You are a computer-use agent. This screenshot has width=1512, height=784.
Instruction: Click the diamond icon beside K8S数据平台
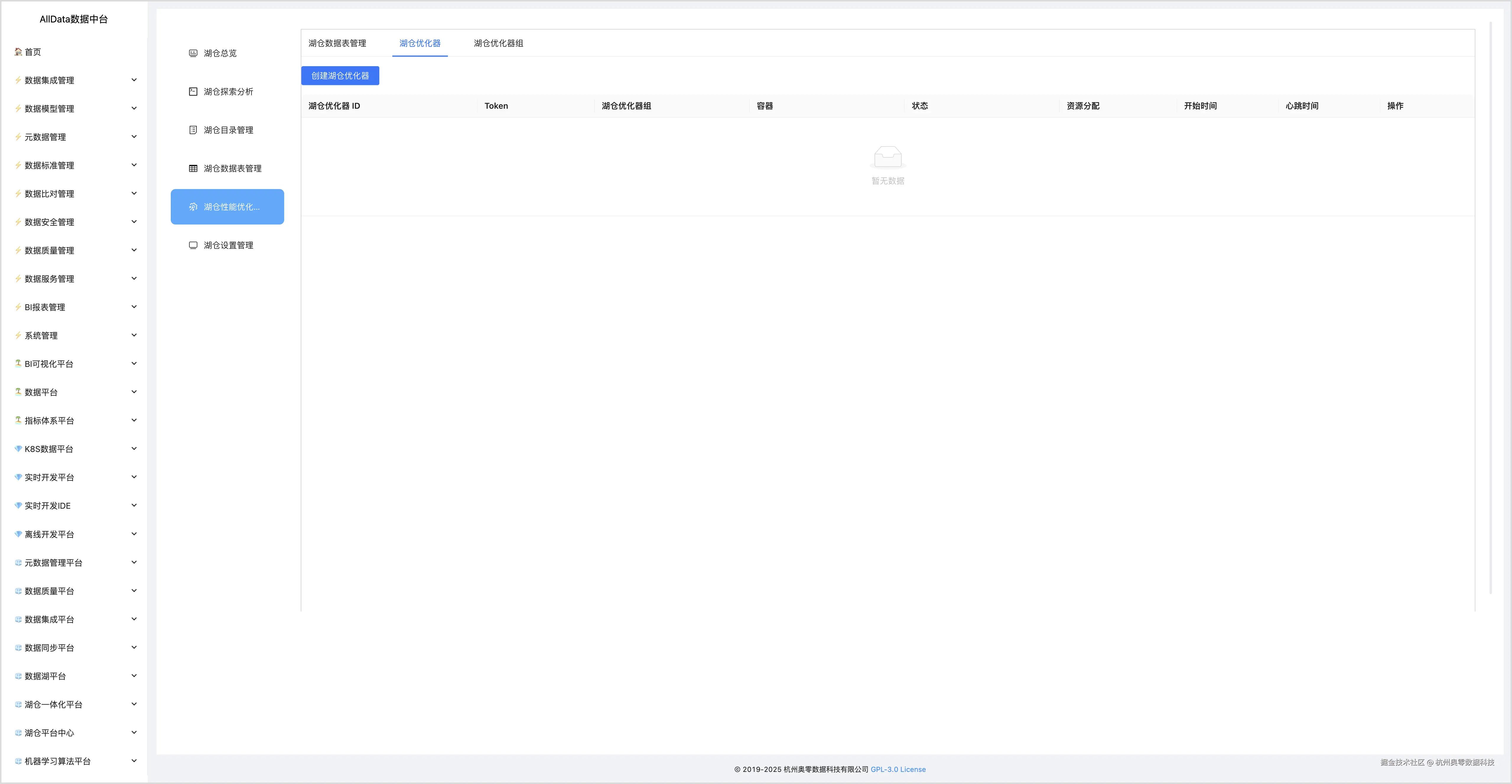[x=18, y=449]
